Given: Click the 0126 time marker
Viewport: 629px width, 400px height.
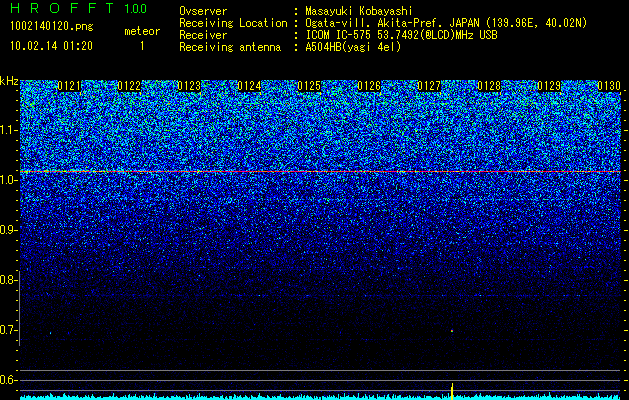Looking at the screenshot, I should coord(369,86).
